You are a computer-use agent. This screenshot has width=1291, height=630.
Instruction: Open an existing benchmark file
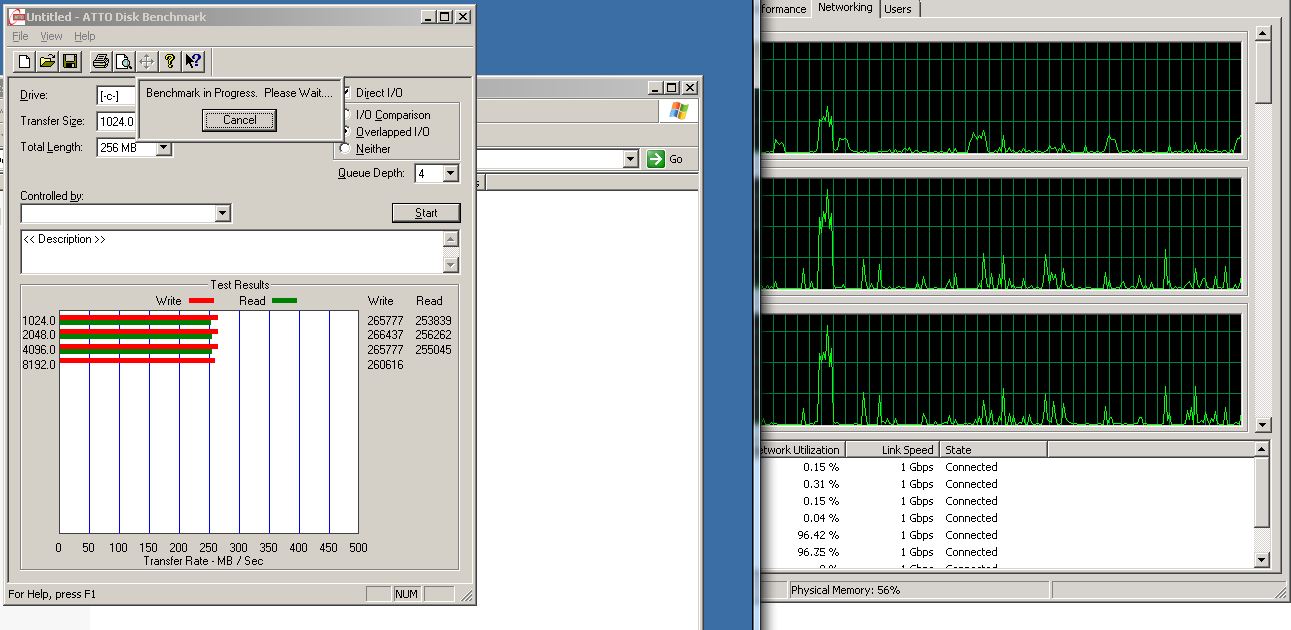click(47, 62)
